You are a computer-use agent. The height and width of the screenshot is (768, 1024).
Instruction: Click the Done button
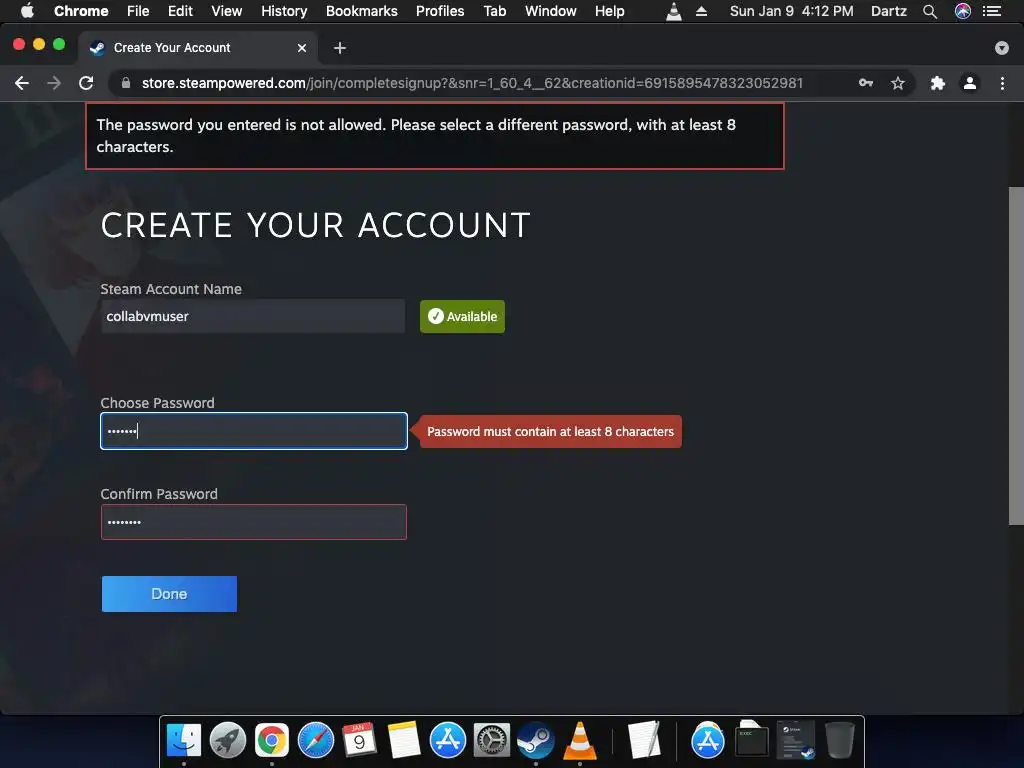click(169, 594)
